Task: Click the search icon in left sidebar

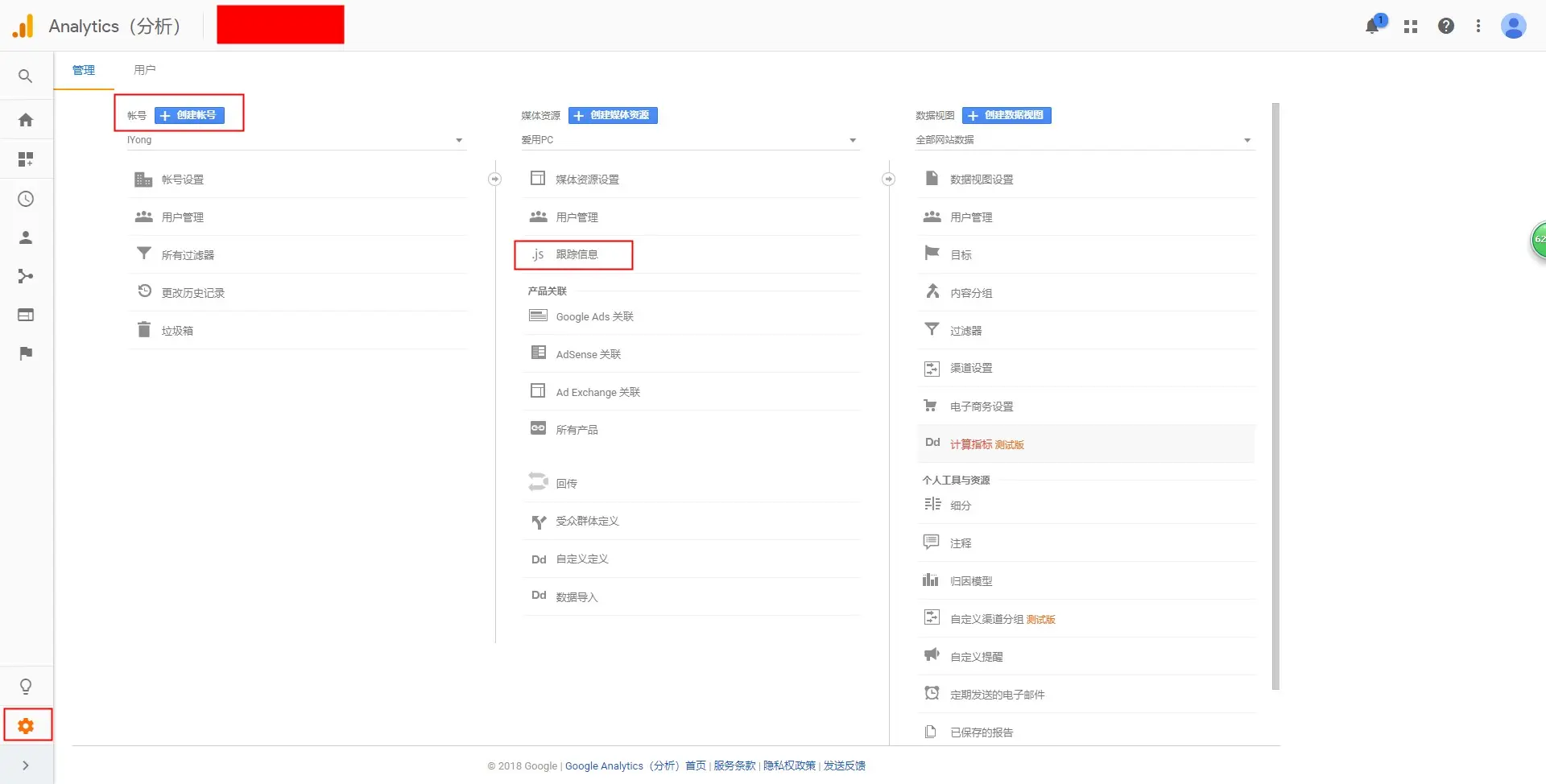Action: coord(26,76)
